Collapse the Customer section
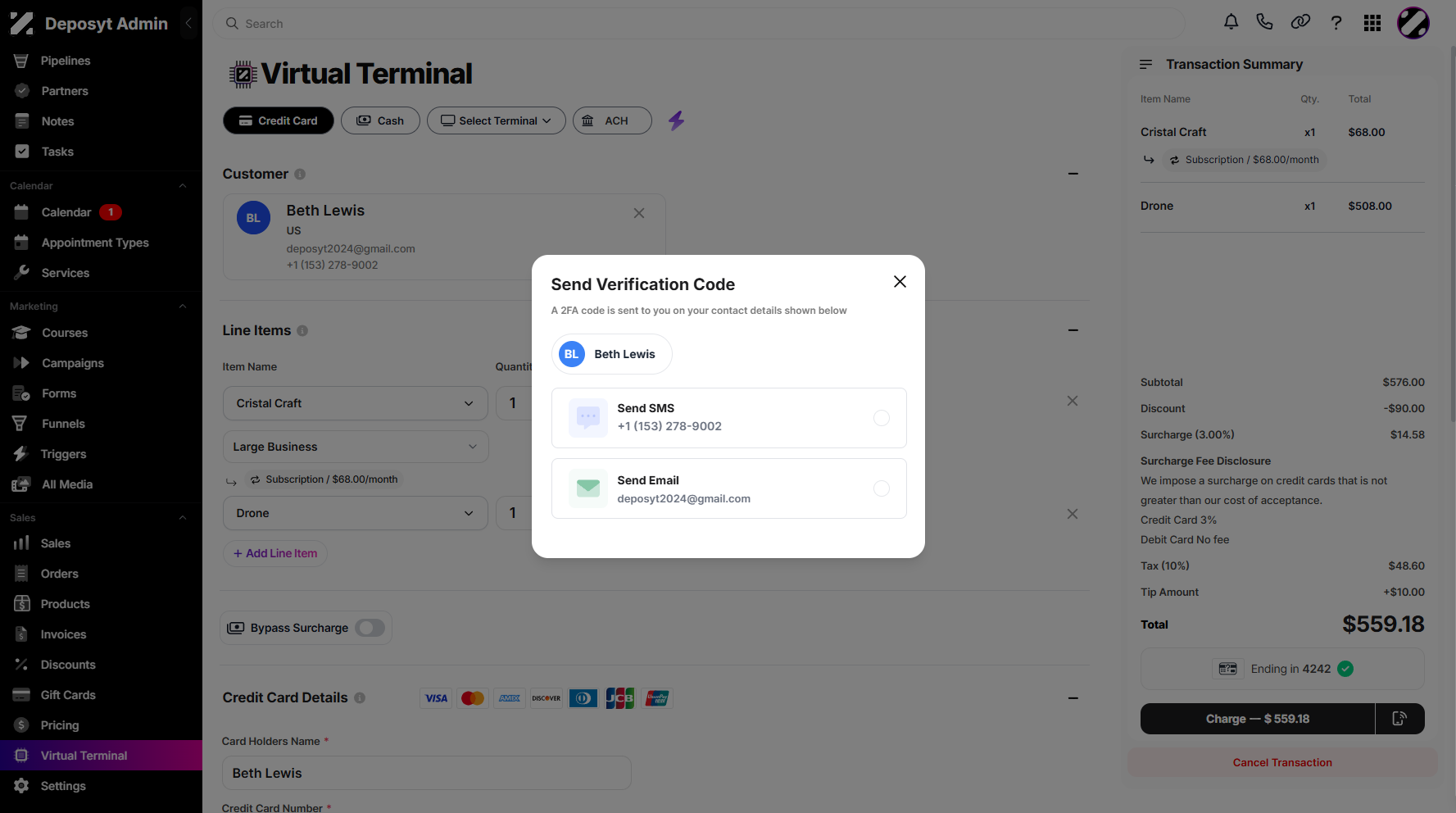Screen dimensions: 1456x813 click(x=1073, y=174)
